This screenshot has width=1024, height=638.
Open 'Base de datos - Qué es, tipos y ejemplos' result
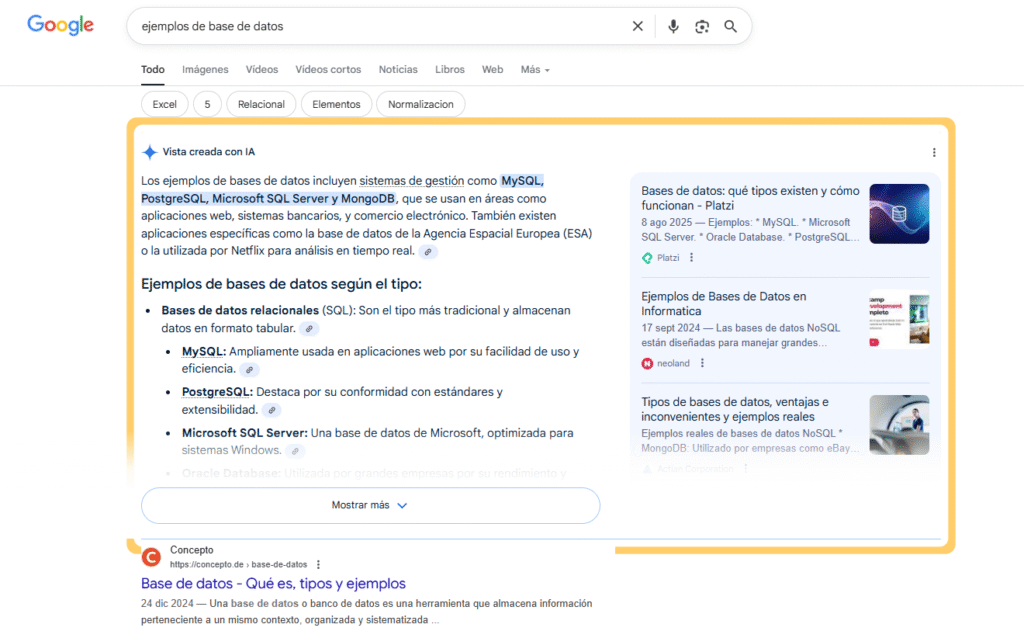tap(273, 583)
